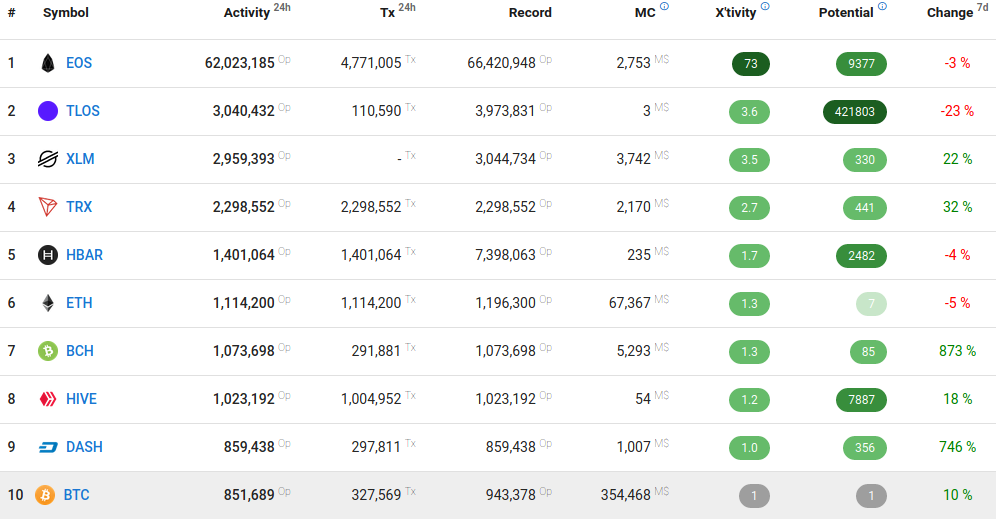Click BTC gray Potential badge 1
The image size is (996, 519).
[x=871, y=495]
